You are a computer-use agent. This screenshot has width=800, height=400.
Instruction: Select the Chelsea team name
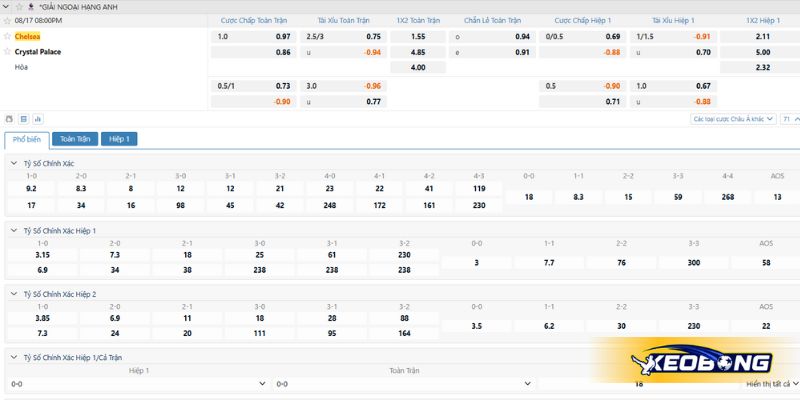click(x=27, y=36)
